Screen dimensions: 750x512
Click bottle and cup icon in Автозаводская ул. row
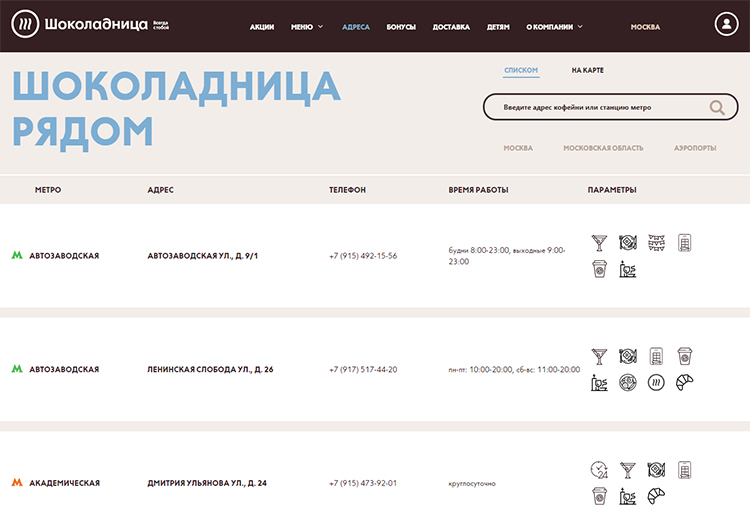tap(628, 269)
